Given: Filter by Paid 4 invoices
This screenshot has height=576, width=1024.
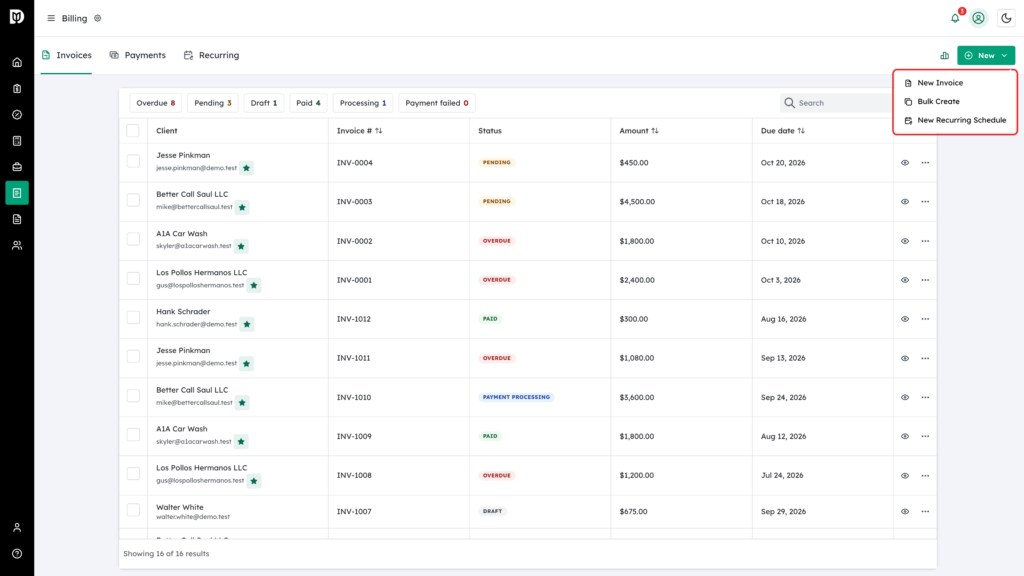Looking at the screenshot, I should [x=308, y=103].
